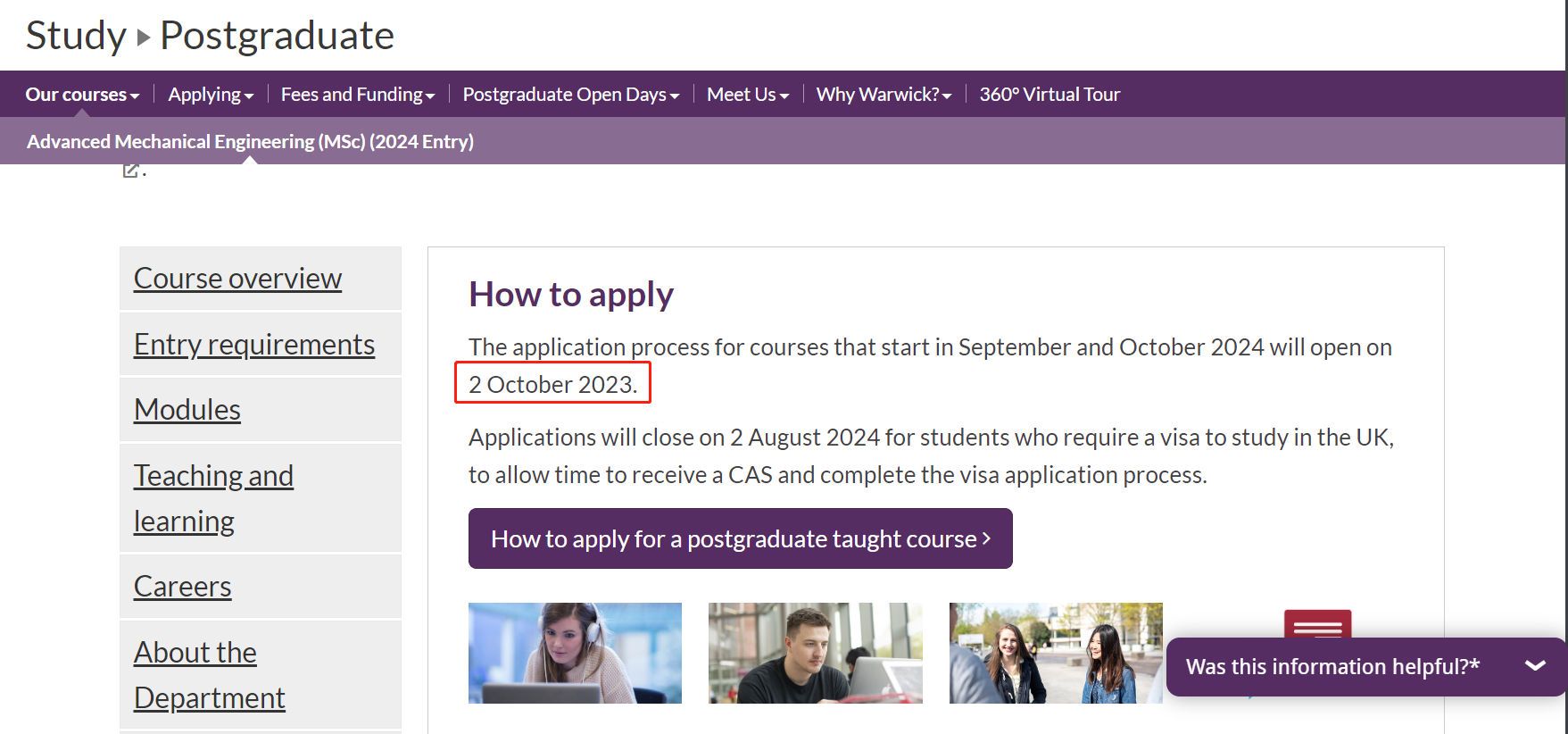Click the two smiling students photo
Screen dimensions: 1568x734
click(x=1055, y=653)
